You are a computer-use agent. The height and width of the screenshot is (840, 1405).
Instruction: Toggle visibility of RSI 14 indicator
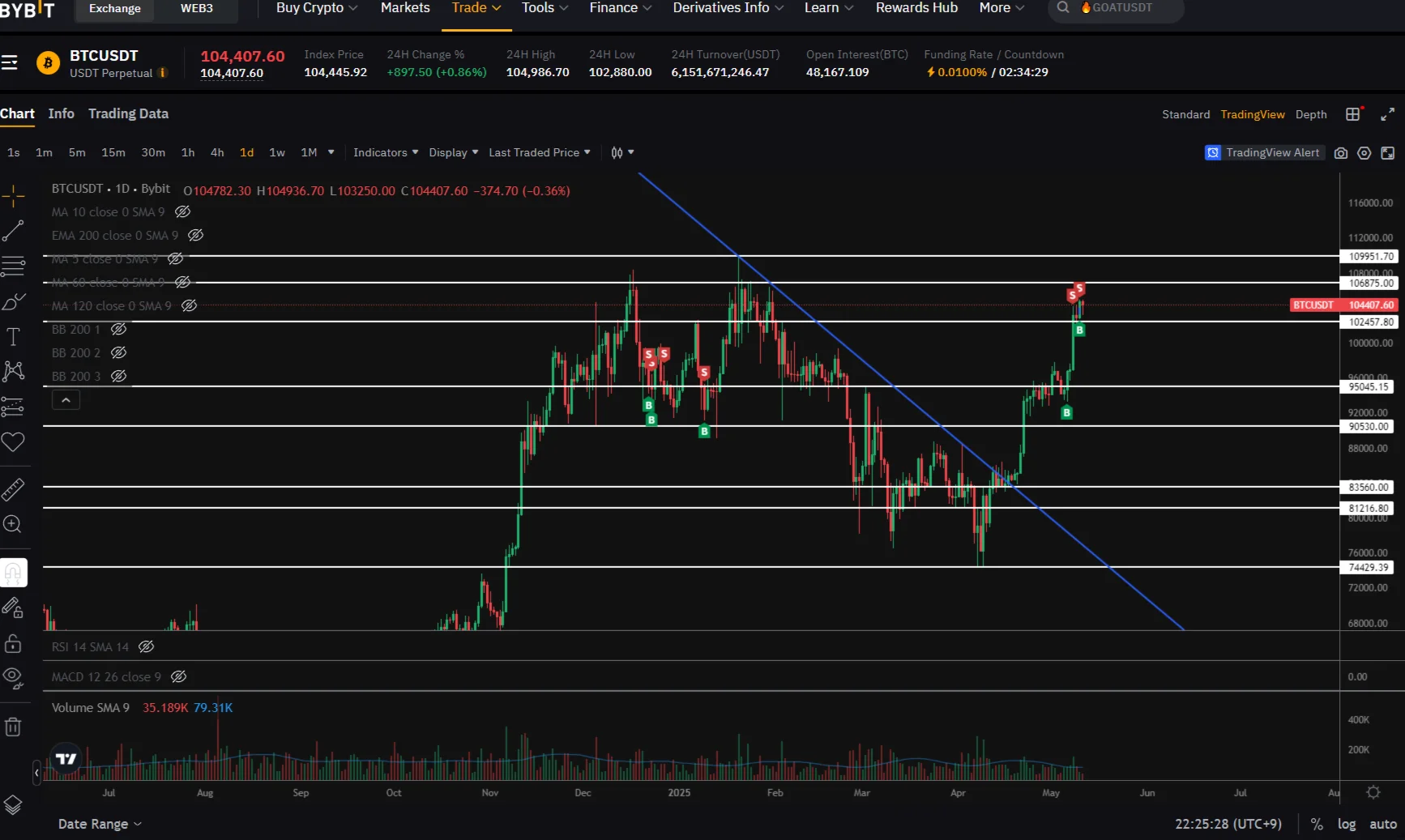point(146,647)
